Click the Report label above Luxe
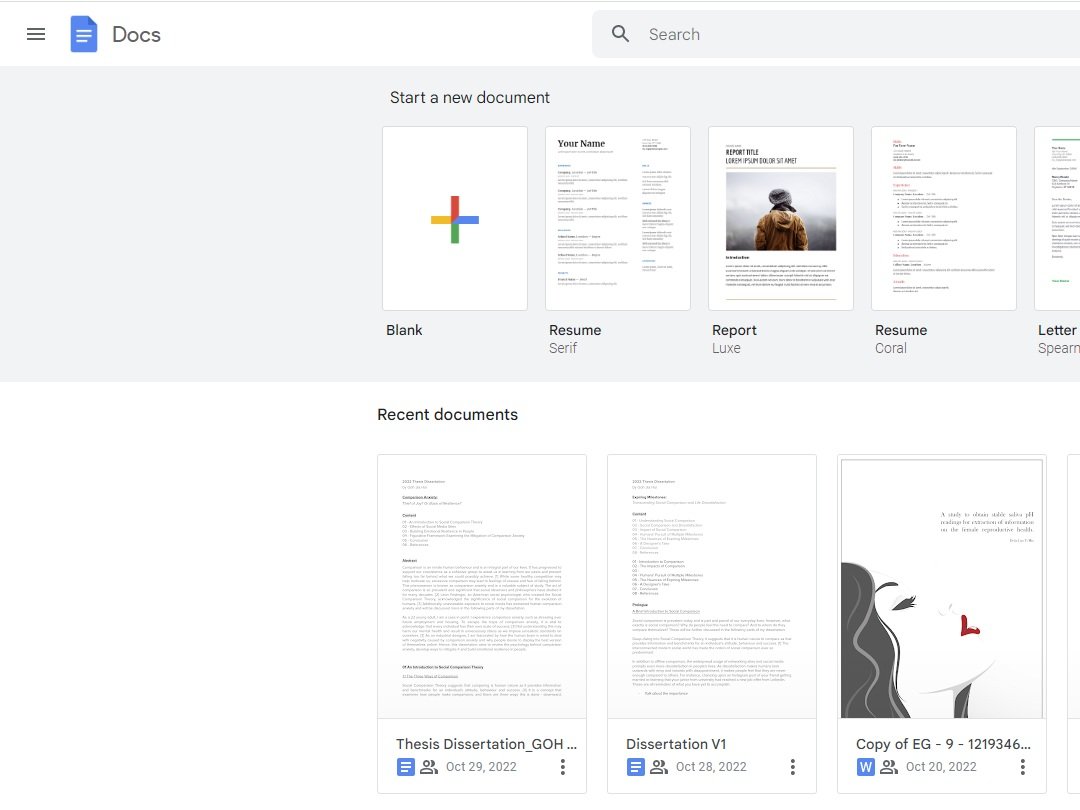The height and width of the screenshot is (810, 1080). coord(734,330)
